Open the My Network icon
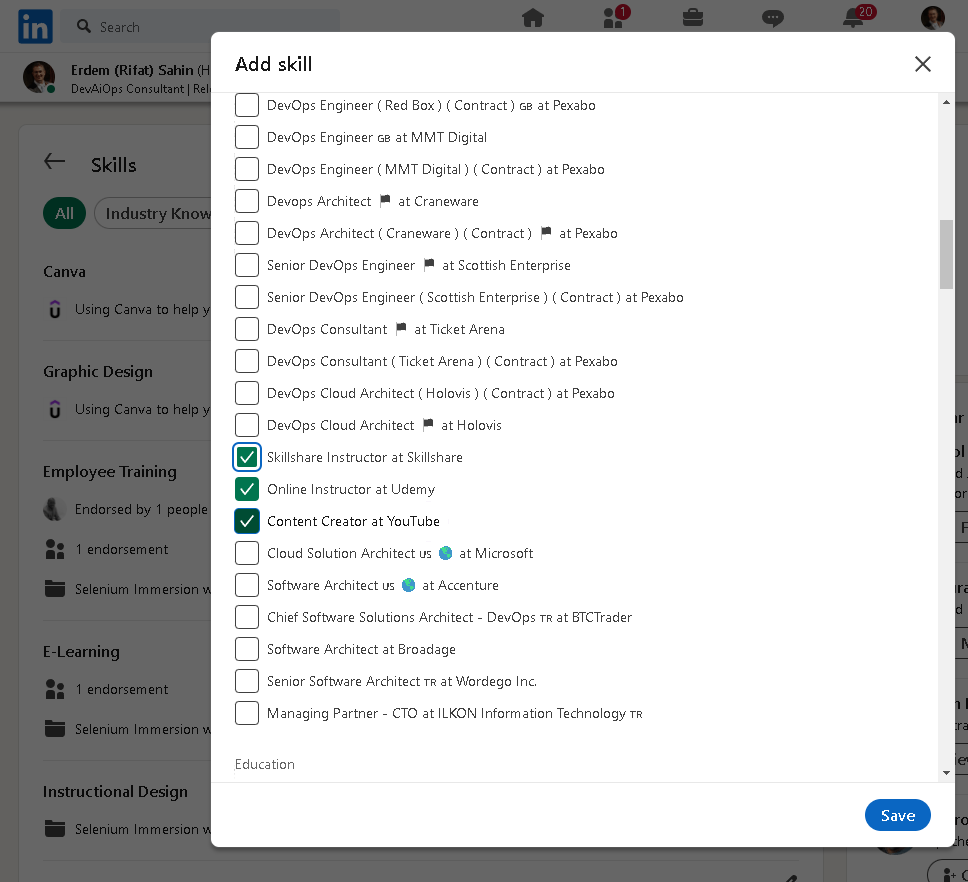 pos(614,17)
